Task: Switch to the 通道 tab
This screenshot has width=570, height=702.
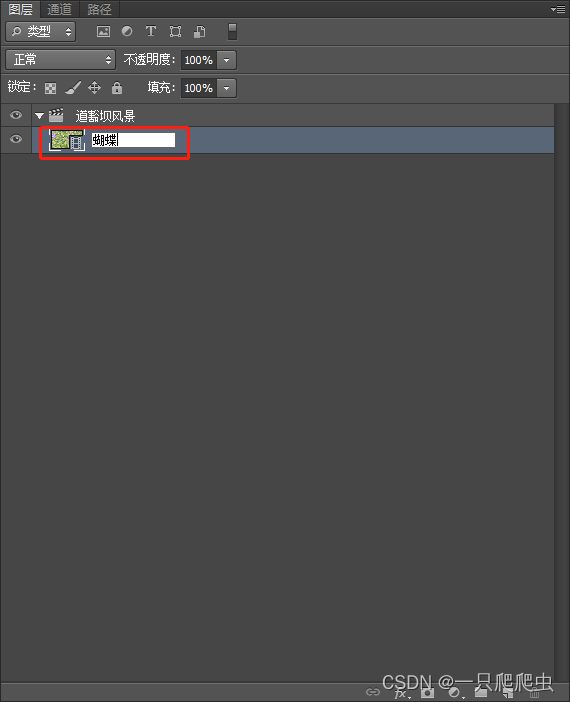Action: [x=60, y=9]
